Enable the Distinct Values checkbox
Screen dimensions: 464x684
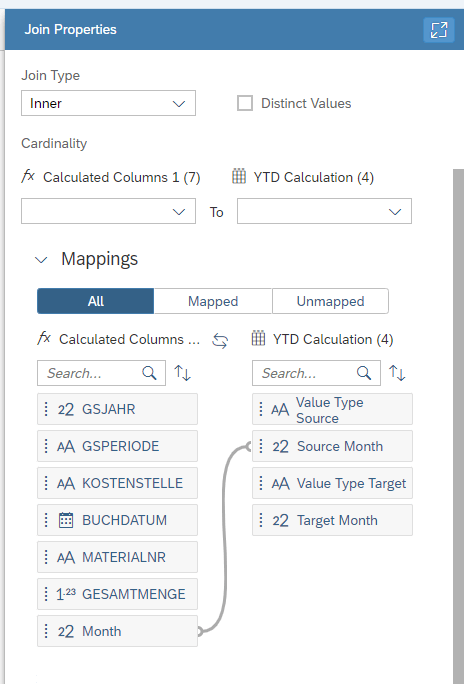click(x=245, y=103)
